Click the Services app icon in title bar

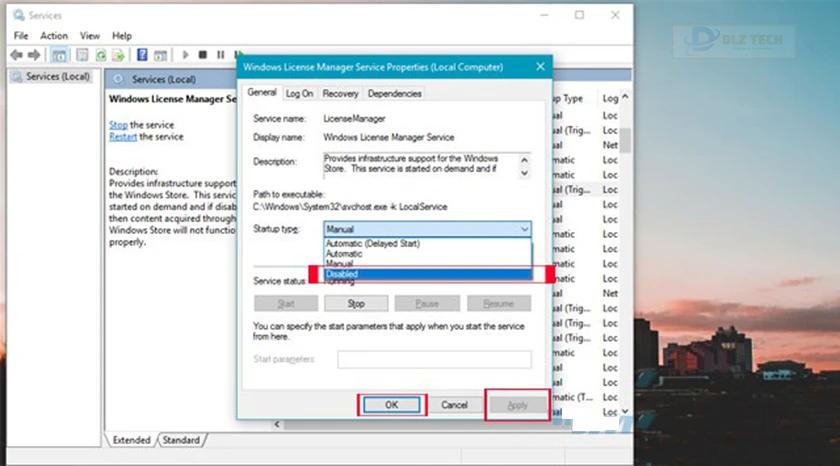(x=19, y=15)
